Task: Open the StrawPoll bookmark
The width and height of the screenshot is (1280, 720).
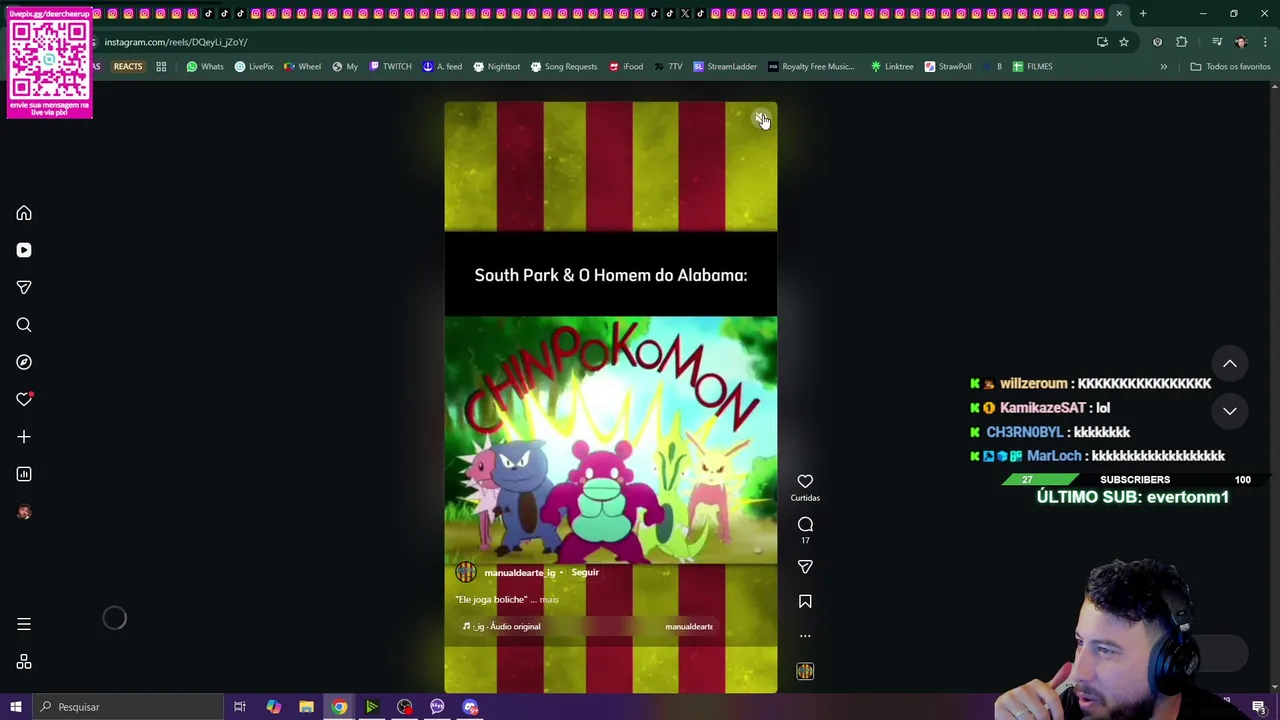Action: tap(948, 66)
